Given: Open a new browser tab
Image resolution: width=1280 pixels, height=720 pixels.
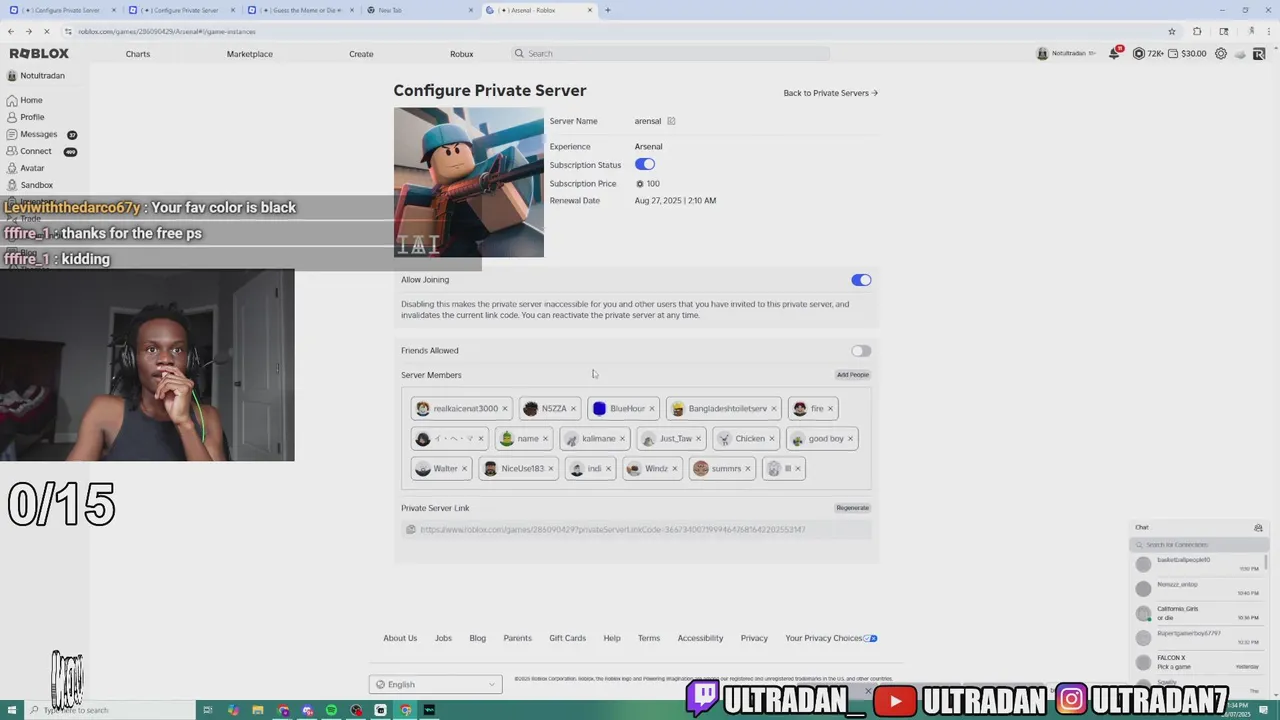Looking at the screenshot, I should tap(607, 10).
